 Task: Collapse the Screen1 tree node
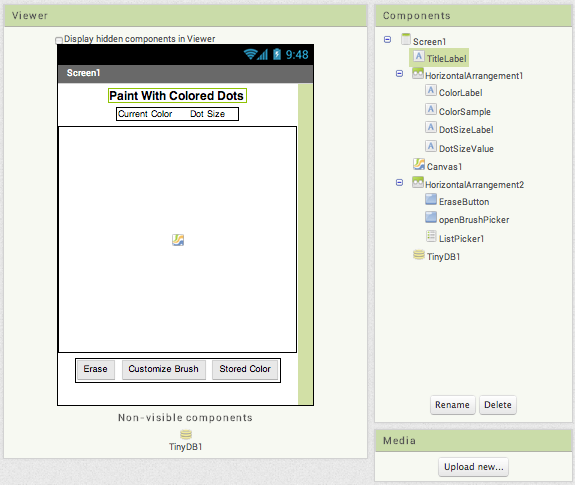point(387,39)
